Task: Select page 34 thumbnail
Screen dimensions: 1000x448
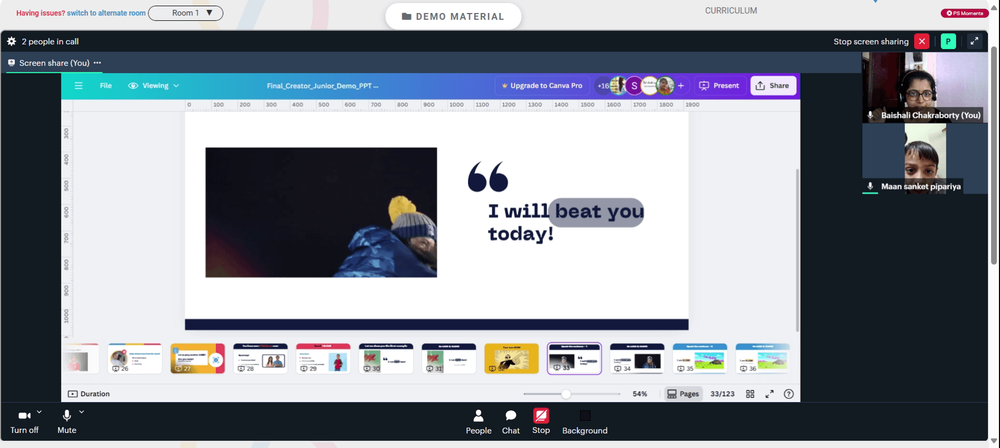Action: (637, 358)
